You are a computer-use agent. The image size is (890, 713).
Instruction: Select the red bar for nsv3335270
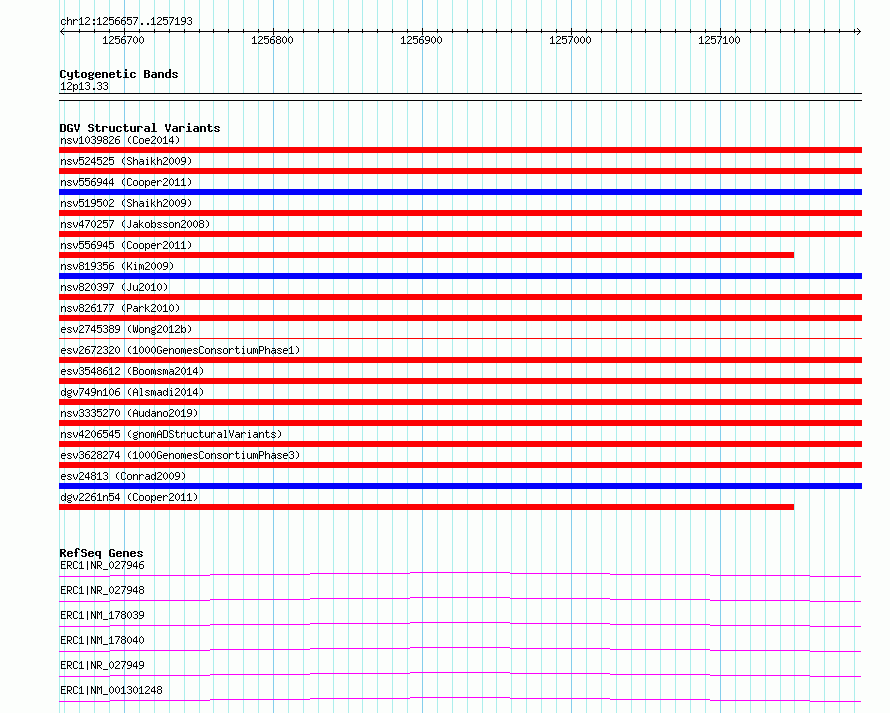pos(460,423)
